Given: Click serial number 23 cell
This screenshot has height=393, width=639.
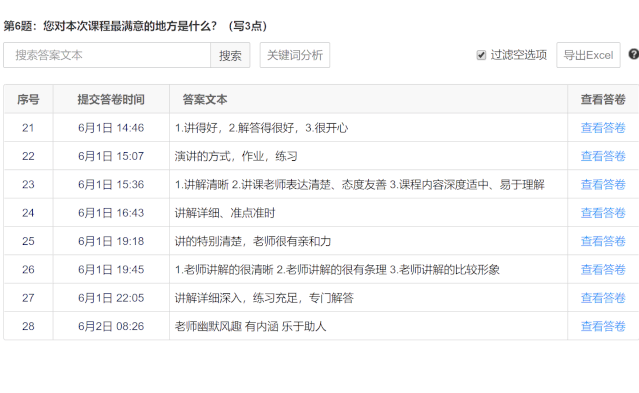Looking at the screenshot, I should click(x=28, y=185).
